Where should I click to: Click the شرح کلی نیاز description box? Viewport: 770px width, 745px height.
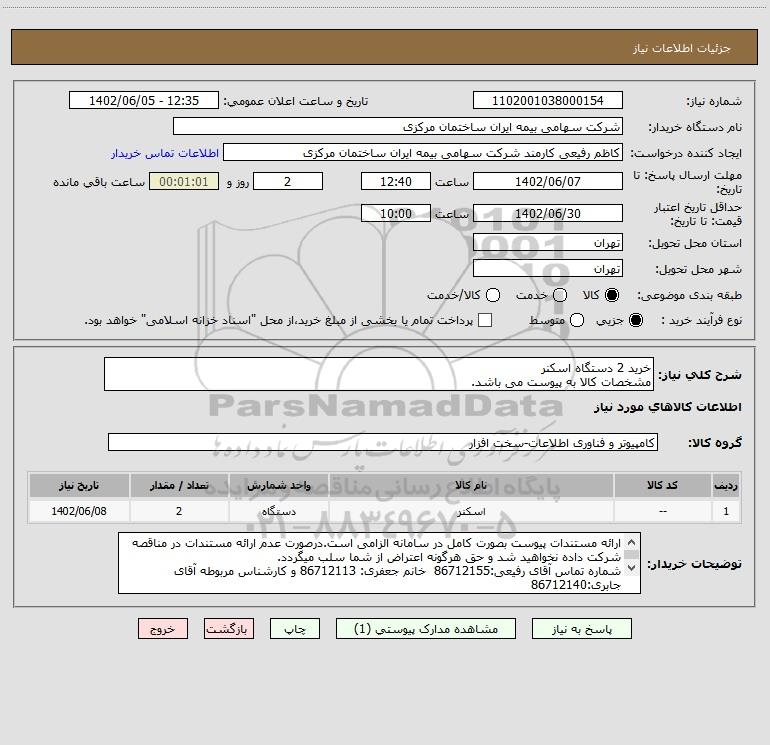379,375
